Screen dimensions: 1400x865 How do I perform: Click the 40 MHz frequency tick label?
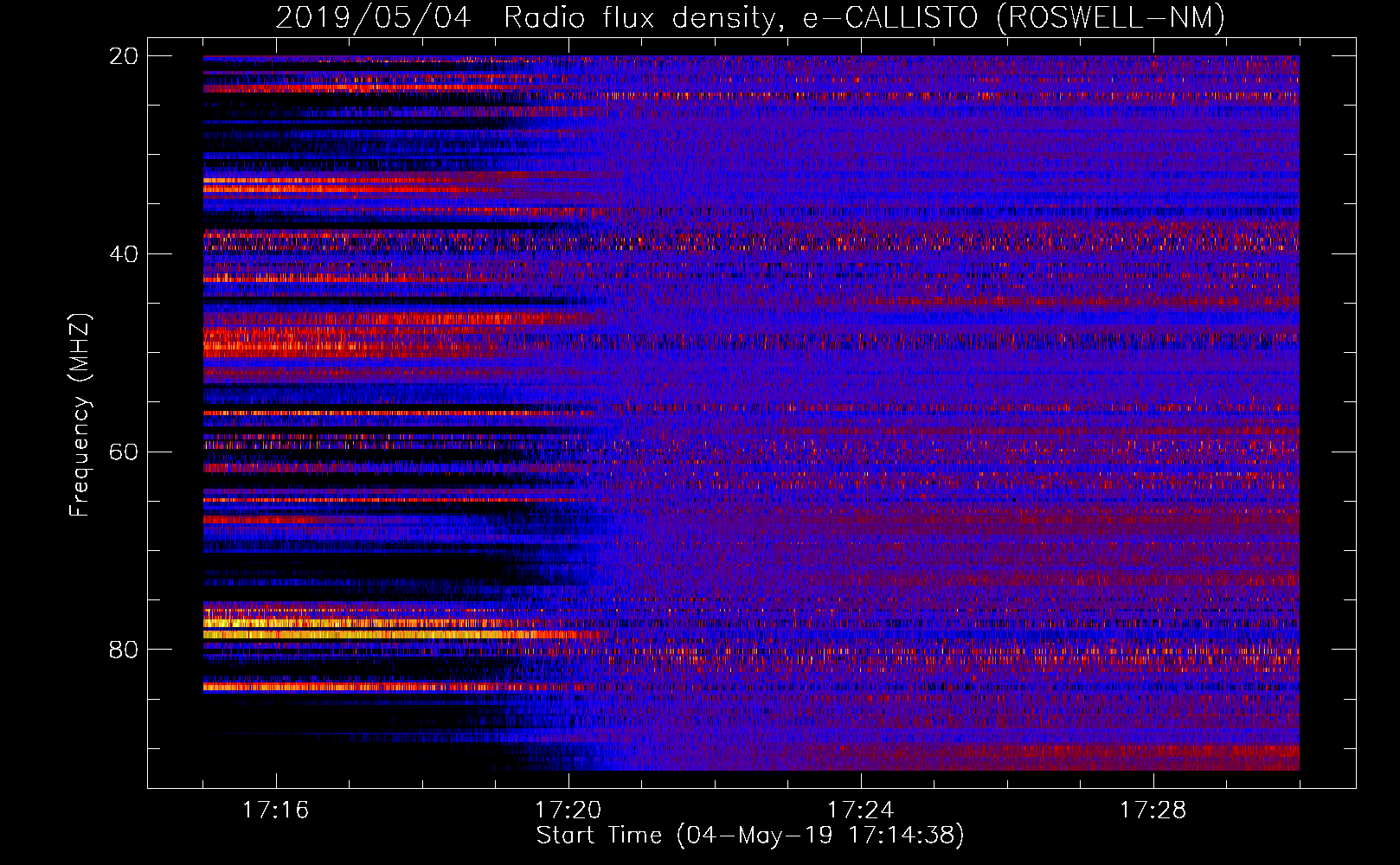tap(124, 254)
